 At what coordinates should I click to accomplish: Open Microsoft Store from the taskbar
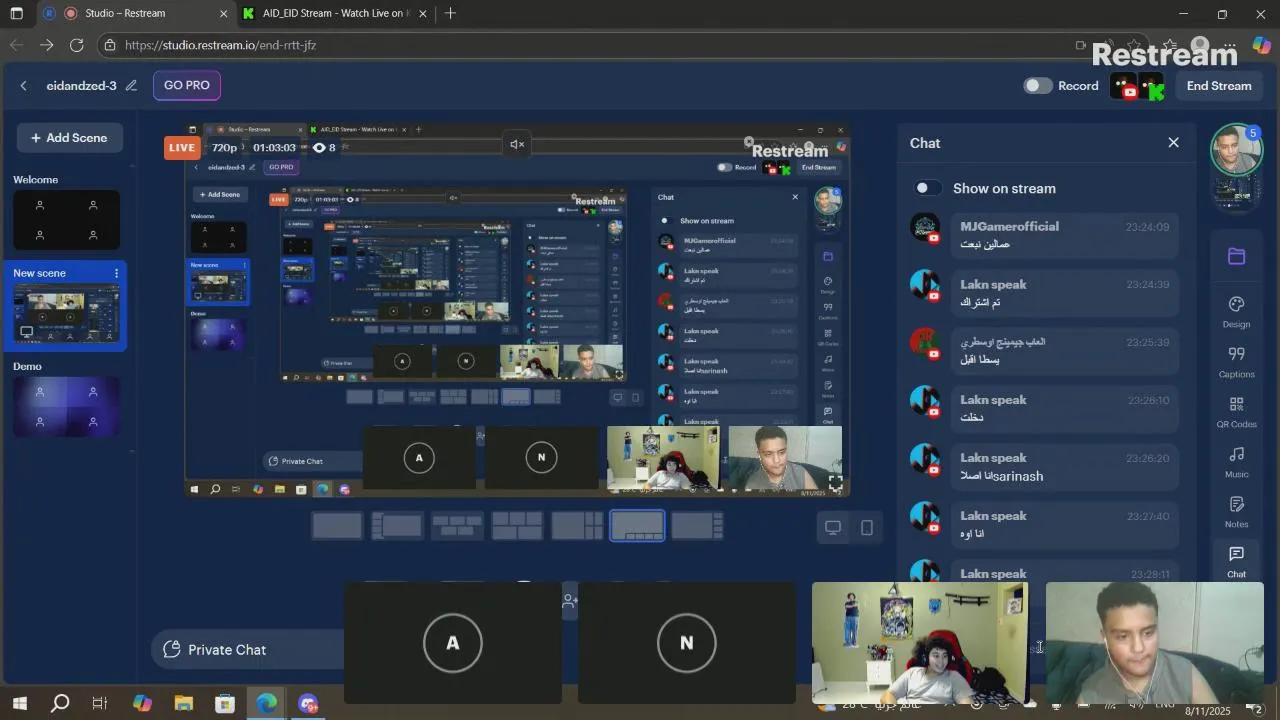(x=225, y=704)
